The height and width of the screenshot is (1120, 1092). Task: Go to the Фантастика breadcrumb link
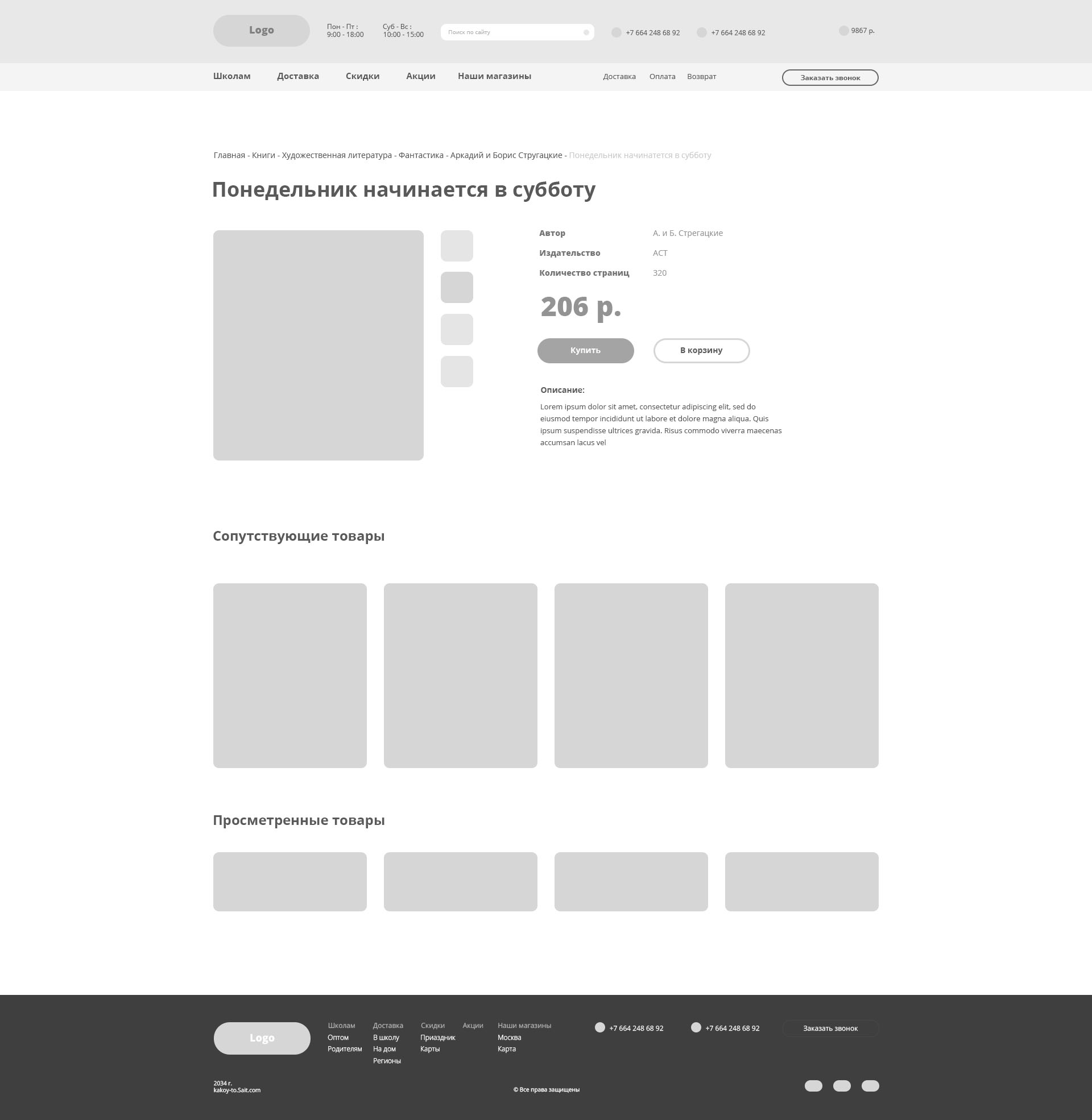pos(420,155)
